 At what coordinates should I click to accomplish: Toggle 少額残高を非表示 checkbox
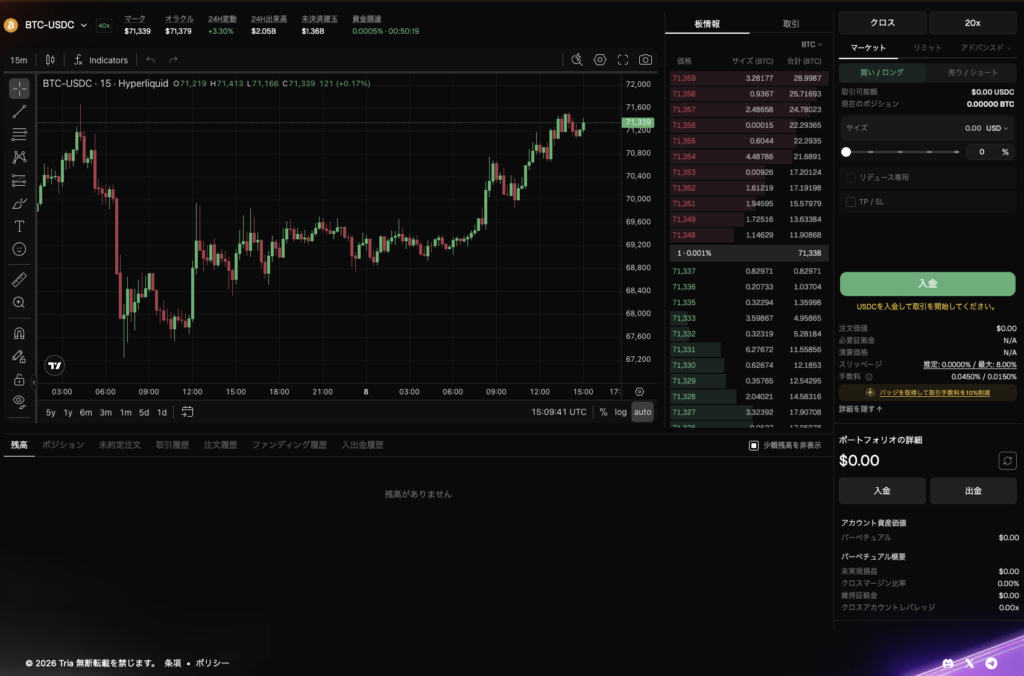pos(754,445)
